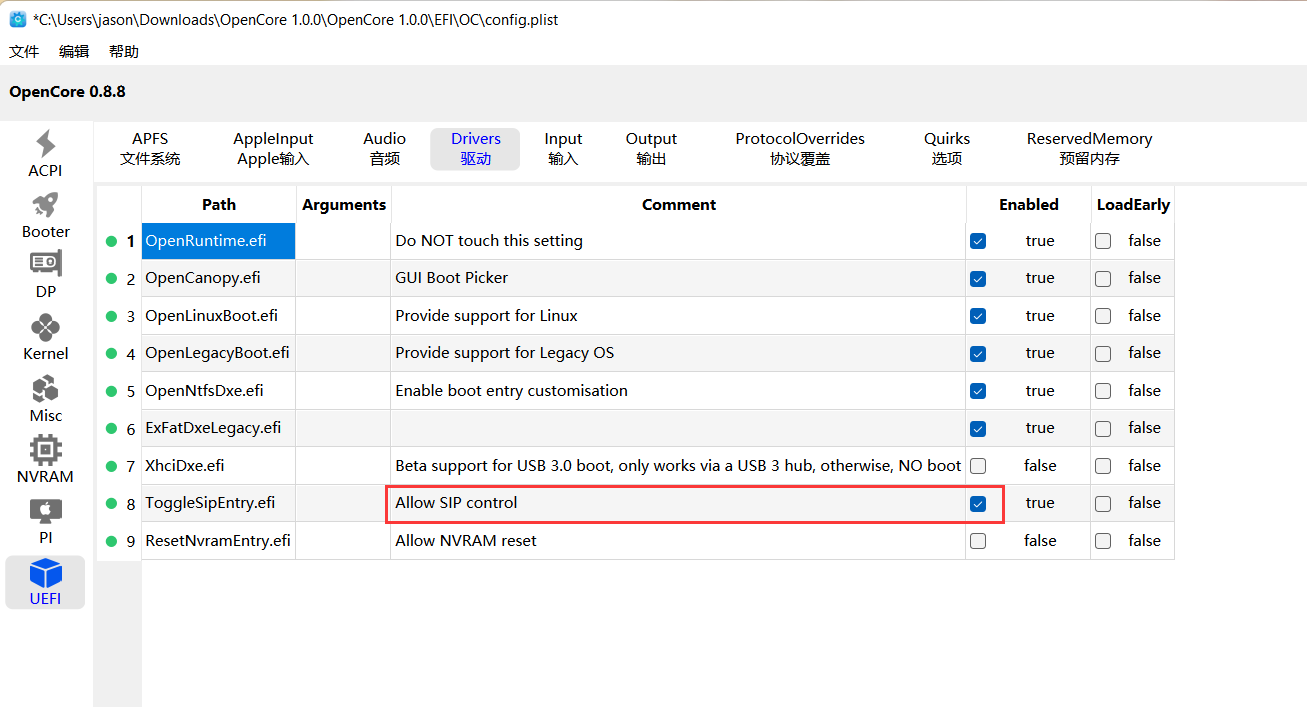This screenshot has height=707, width=1307.
Task: Select the UEFI blue cube icon
Action: pos(45,574)
